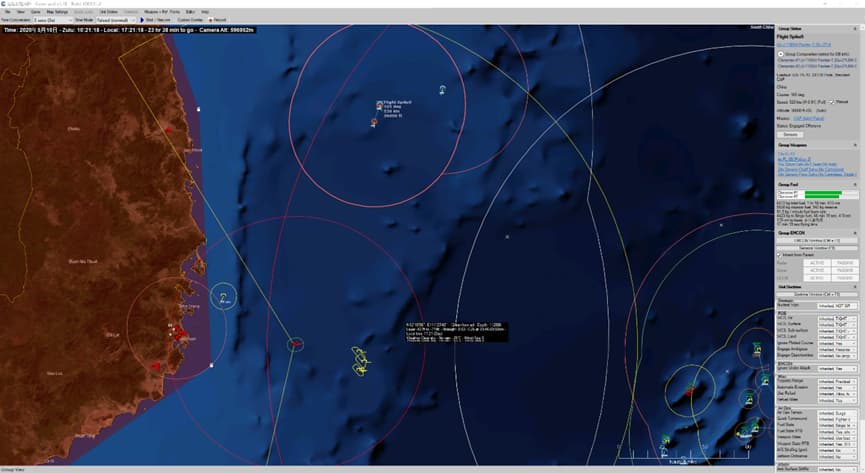Open the EMCON window button
Image resolution: width=865 pixels, height=473 pixels.
pos(816,241)
